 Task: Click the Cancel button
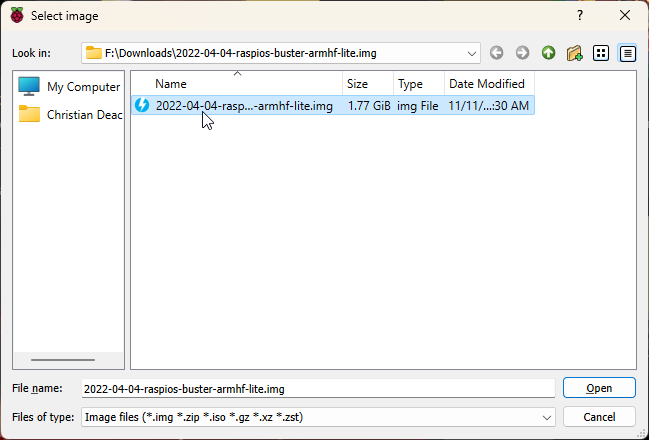coord(599,416)
